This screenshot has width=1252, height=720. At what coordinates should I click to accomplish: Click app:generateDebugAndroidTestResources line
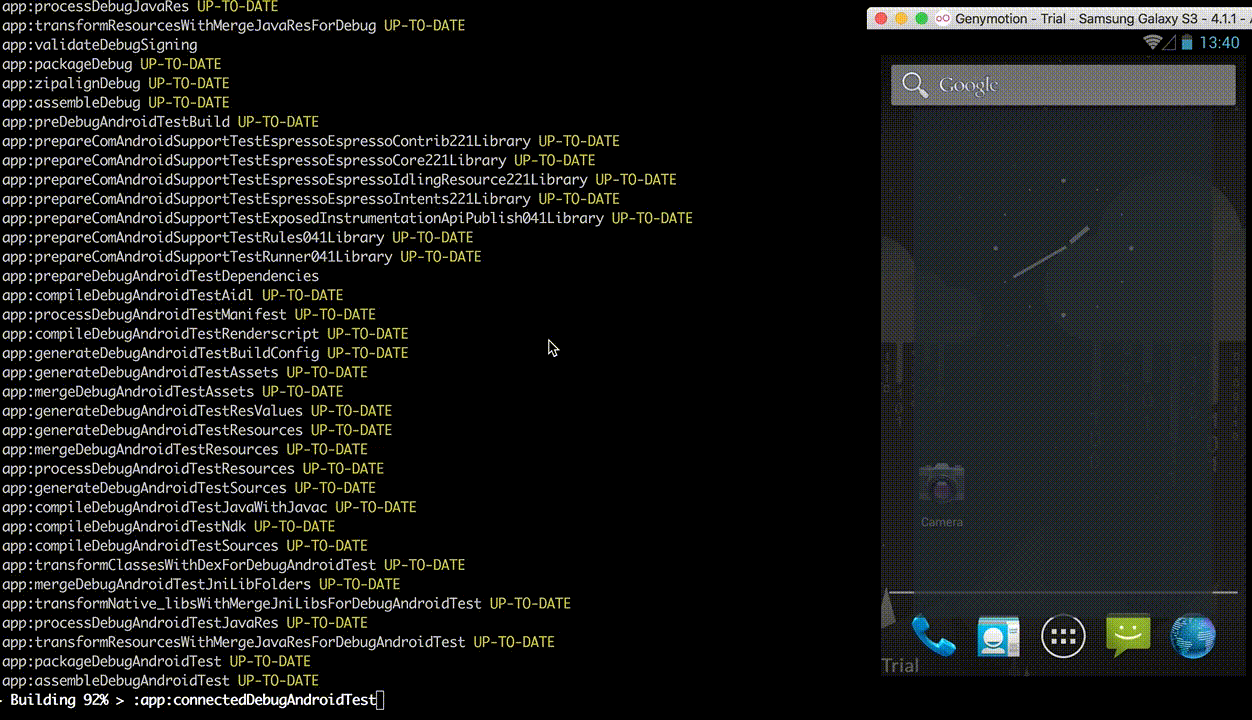197,430
